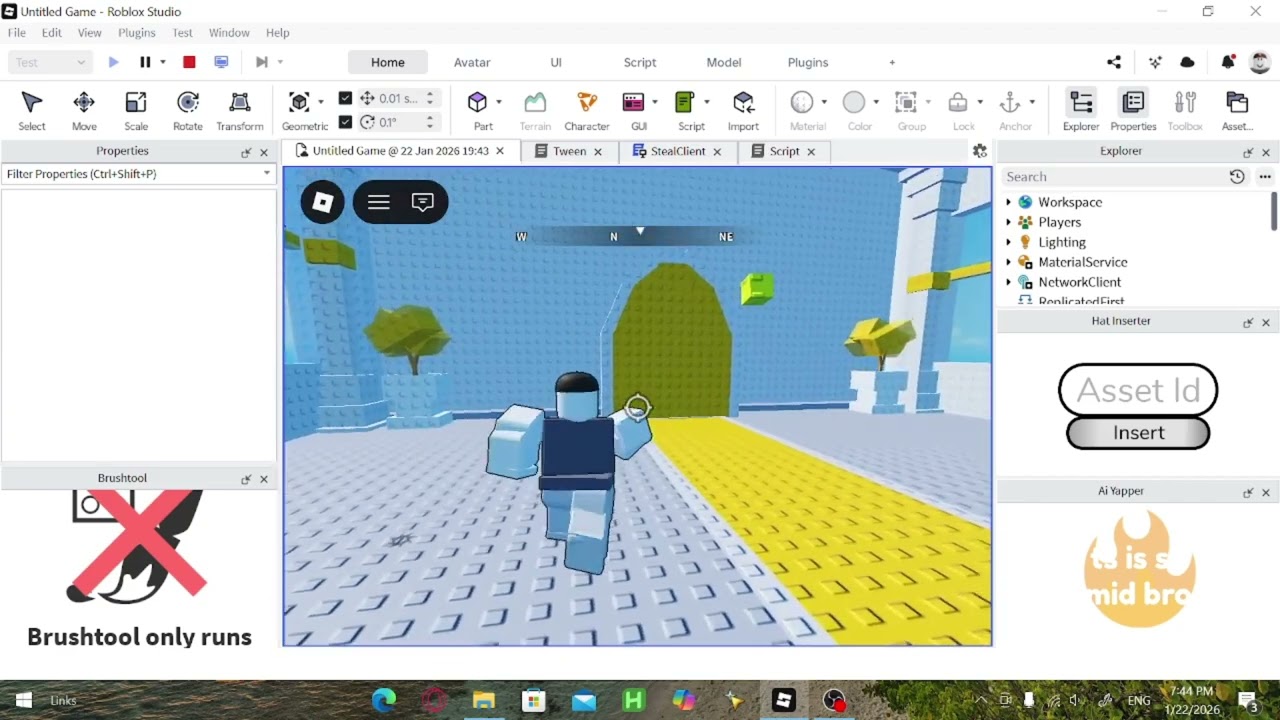The width and height of the screenshot is (1280, 720).
Task: Select the Move tool
Action: tap(84, 110)
